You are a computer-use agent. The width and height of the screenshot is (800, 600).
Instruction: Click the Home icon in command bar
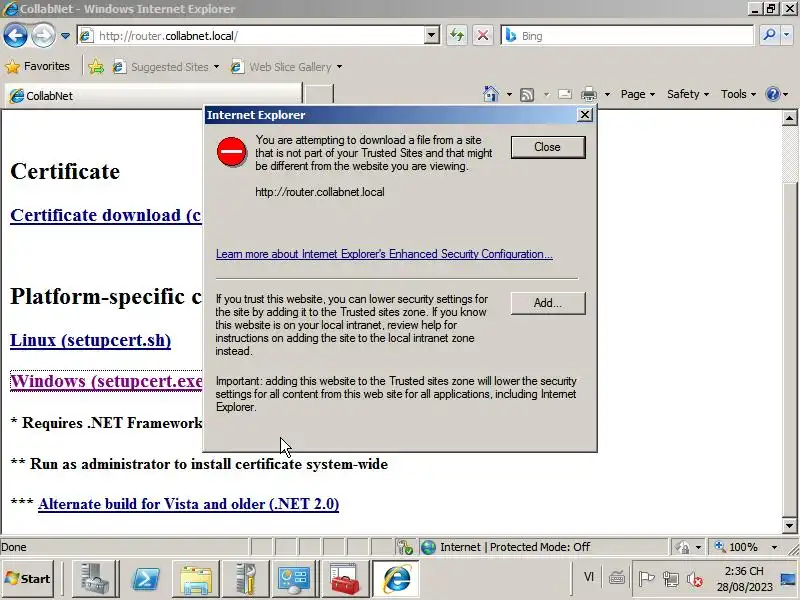tap(490, 94)
